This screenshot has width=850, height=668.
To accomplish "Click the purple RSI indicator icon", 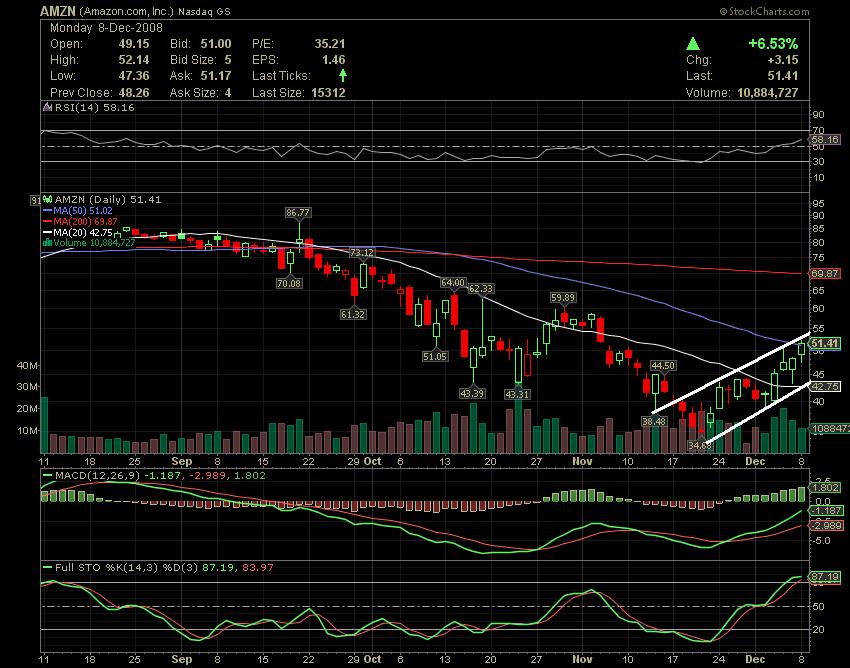I will click(48, 107).
